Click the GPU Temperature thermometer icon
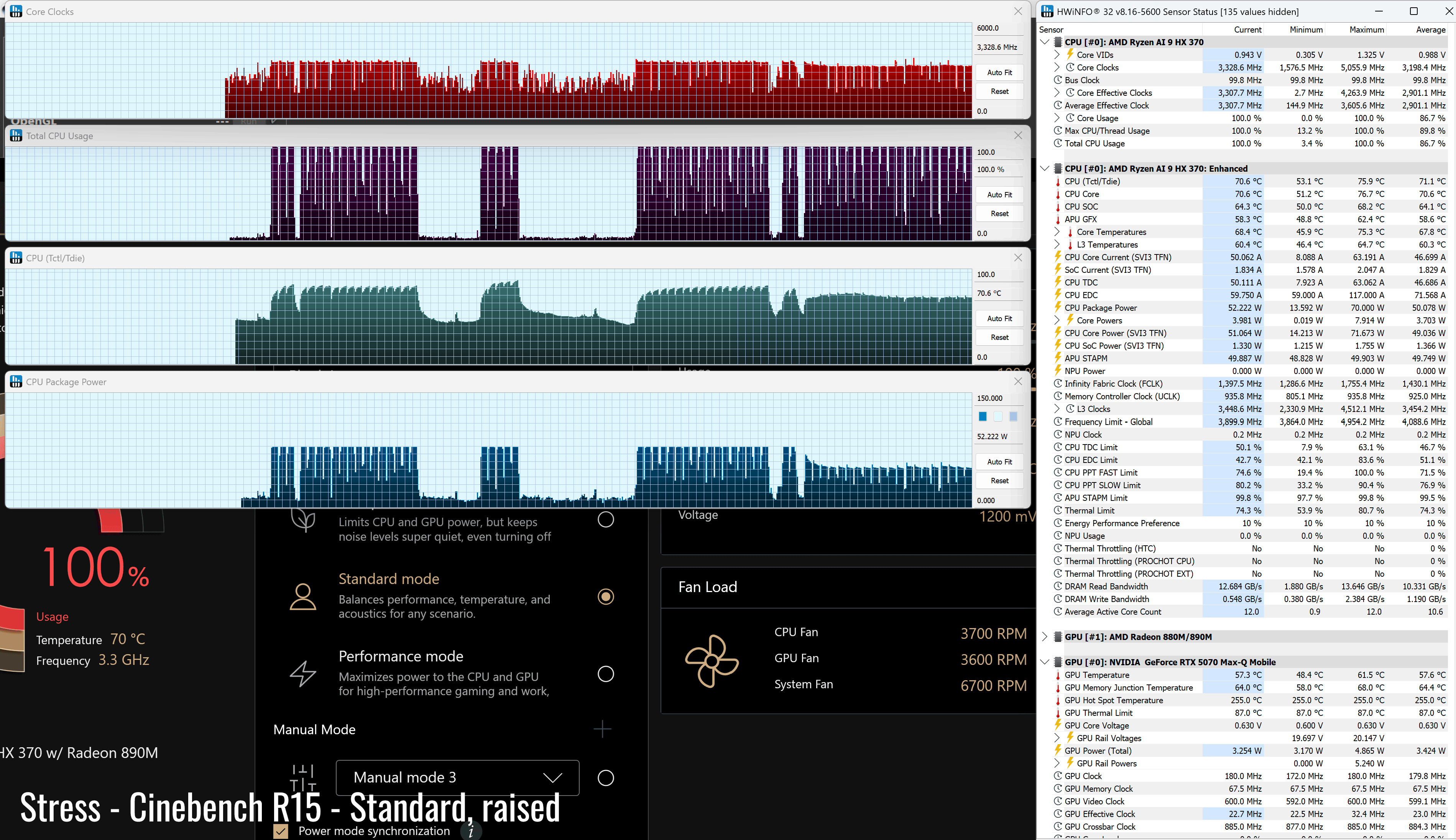This screenshot has width=1456, height=840. pos(1058,675)
